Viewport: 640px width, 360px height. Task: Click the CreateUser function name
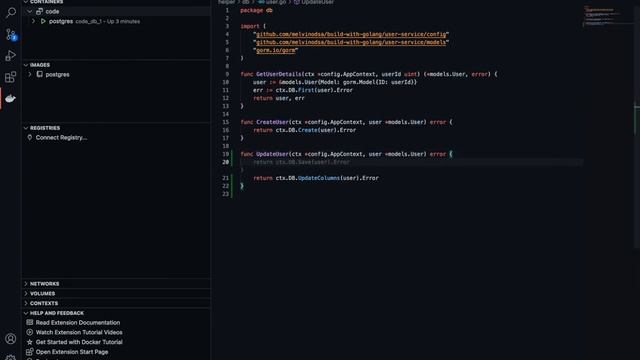point(272,122)
